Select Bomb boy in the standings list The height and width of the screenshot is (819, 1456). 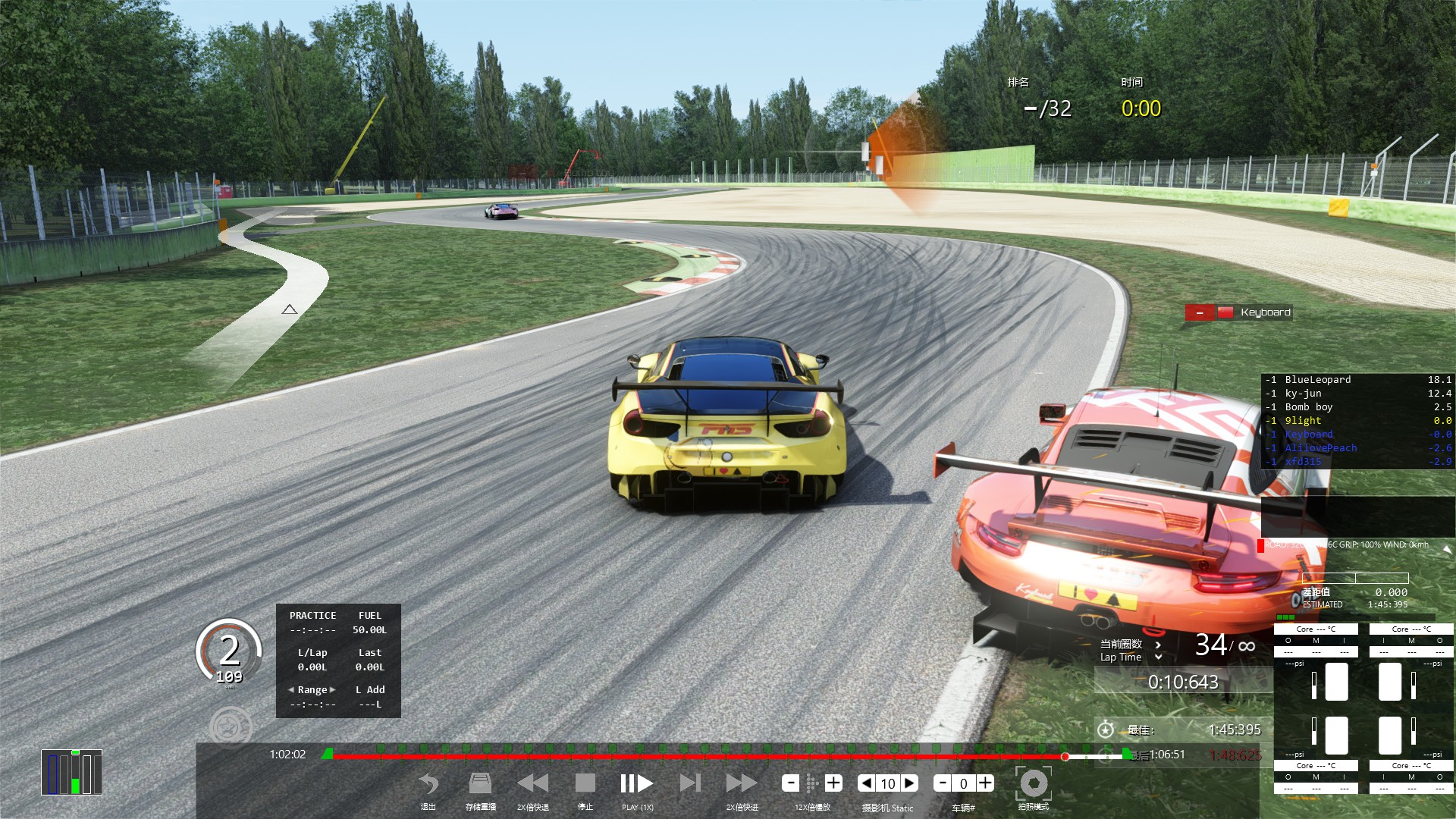[x=1357, y=407]
